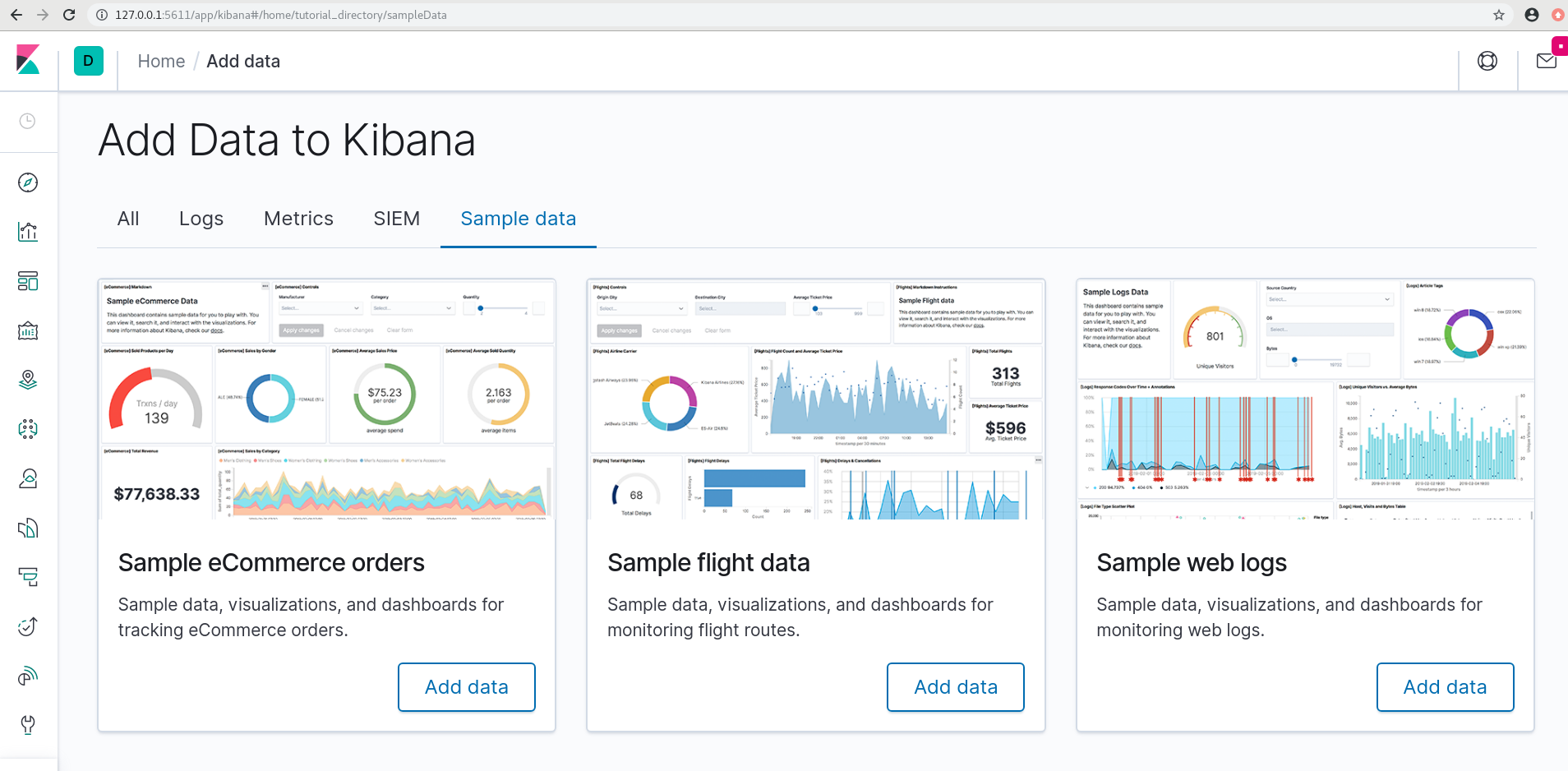
Task: Click browser back arrow
Action: coord(16,15)
